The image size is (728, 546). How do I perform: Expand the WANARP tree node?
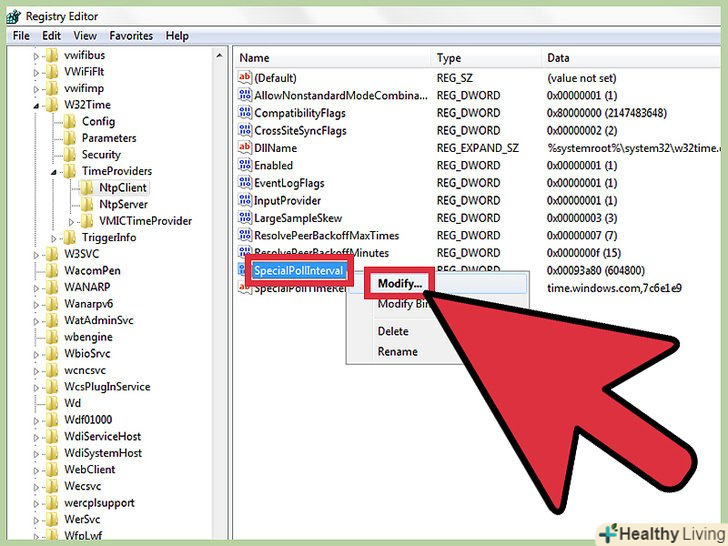[x=36, y=288]
